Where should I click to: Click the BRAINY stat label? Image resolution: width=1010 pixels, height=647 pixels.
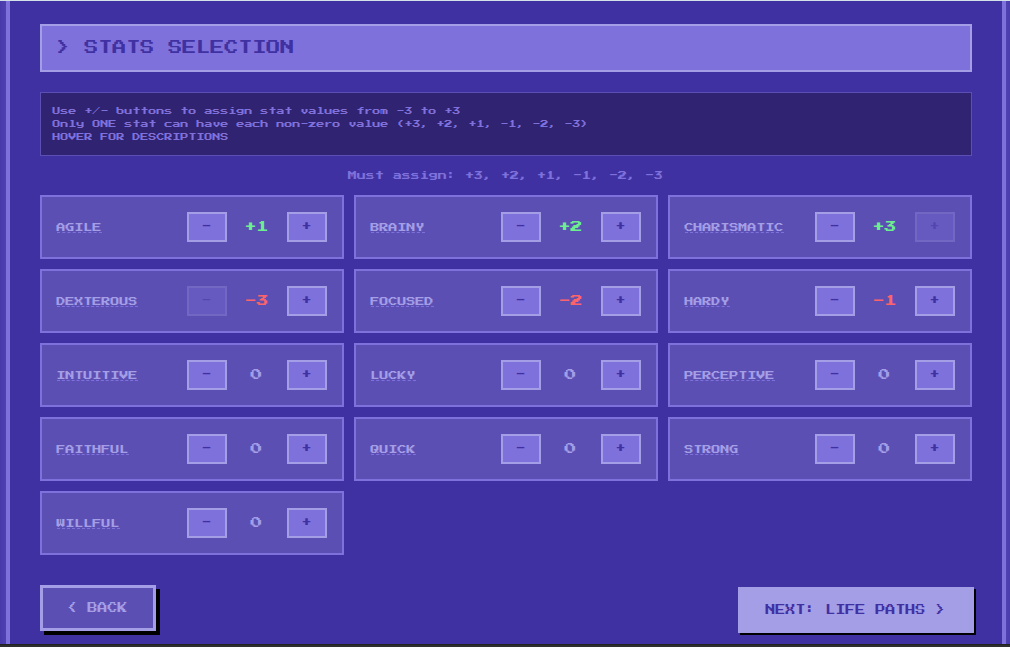point(397,227)
